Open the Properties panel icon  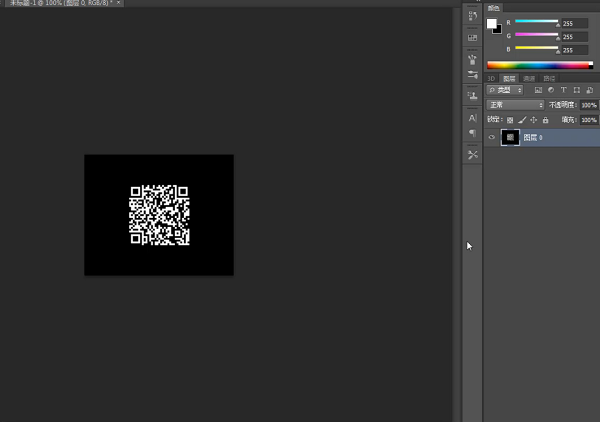pos(473,37)
